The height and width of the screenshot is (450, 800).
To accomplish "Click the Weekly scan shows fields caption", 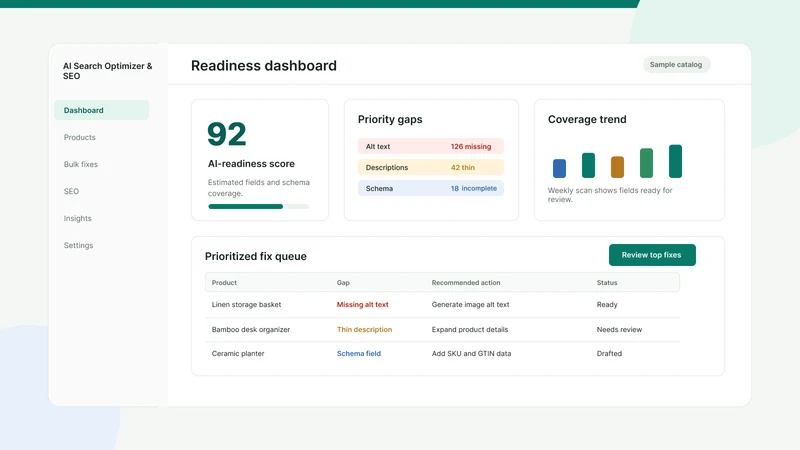I will (x=610, y=195).
